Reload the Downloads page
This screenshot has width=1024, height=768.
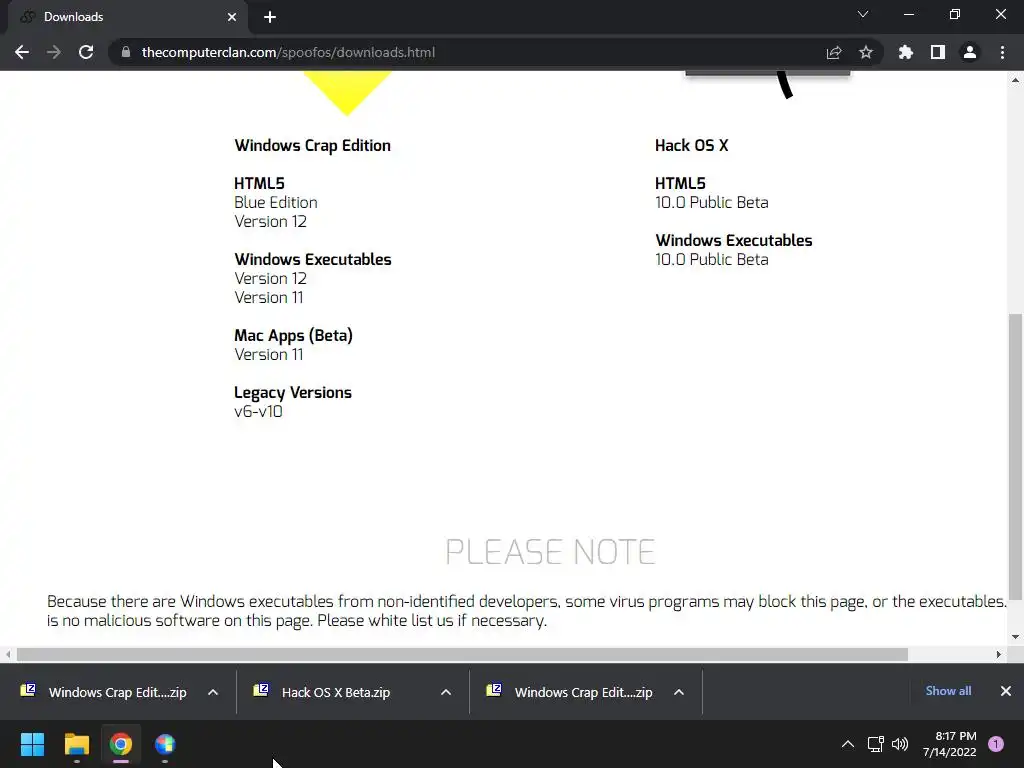[x=86, y=52]
